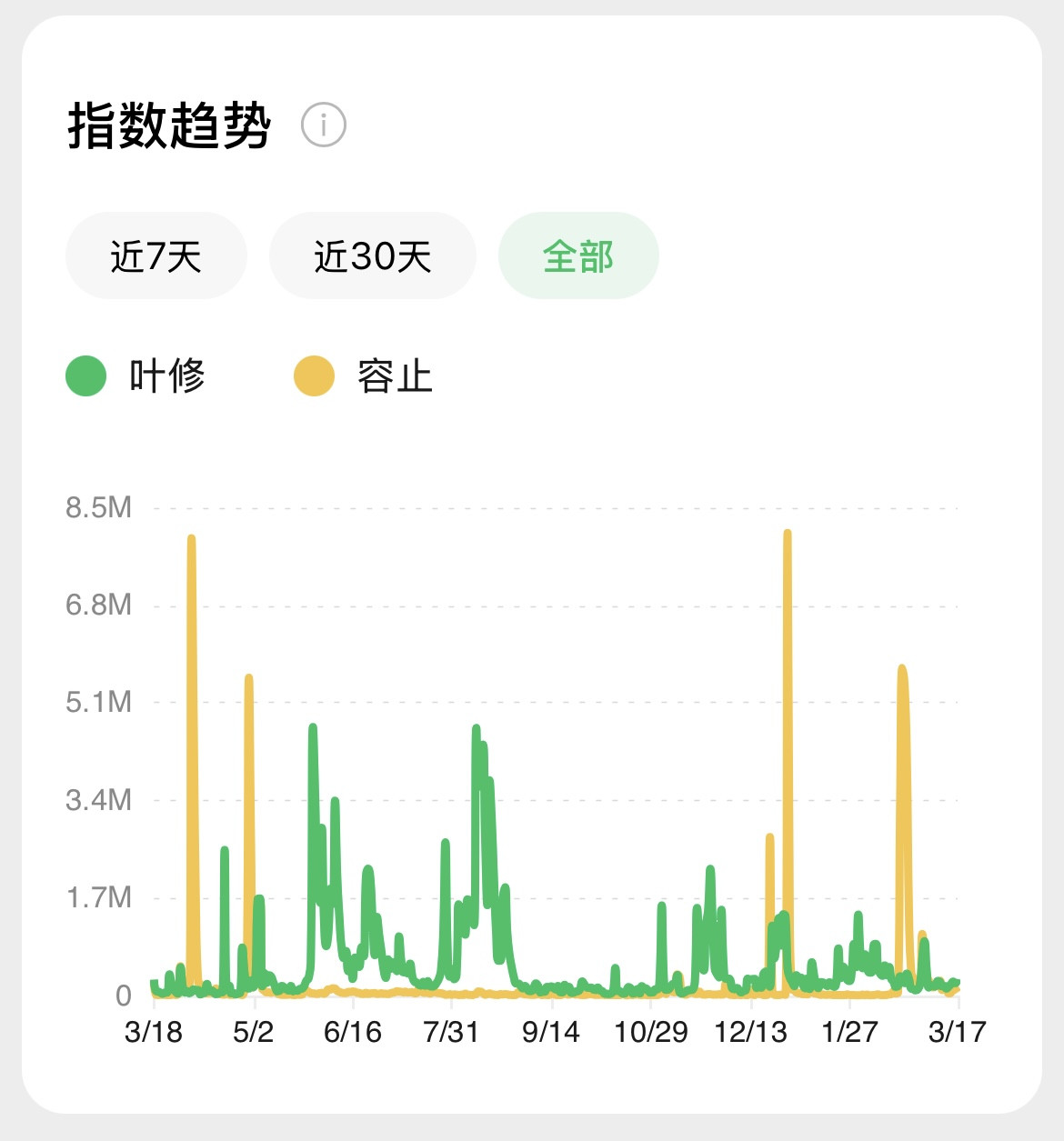
Task: Click the 3/17 date axis label
Action: [958, 1032]
